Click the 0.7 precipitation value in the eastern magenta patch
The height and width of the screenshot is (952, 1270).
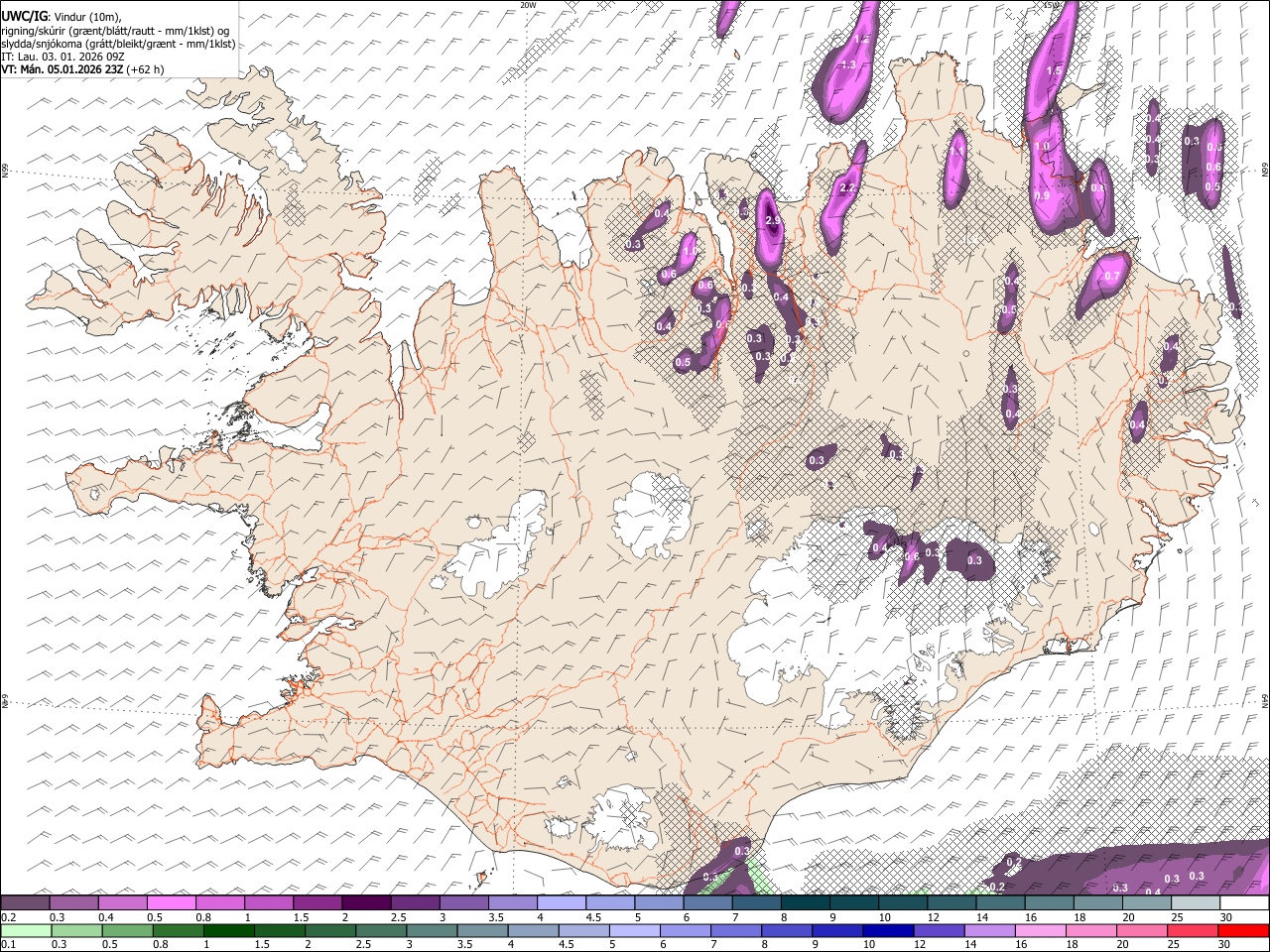click(1111, 276)
